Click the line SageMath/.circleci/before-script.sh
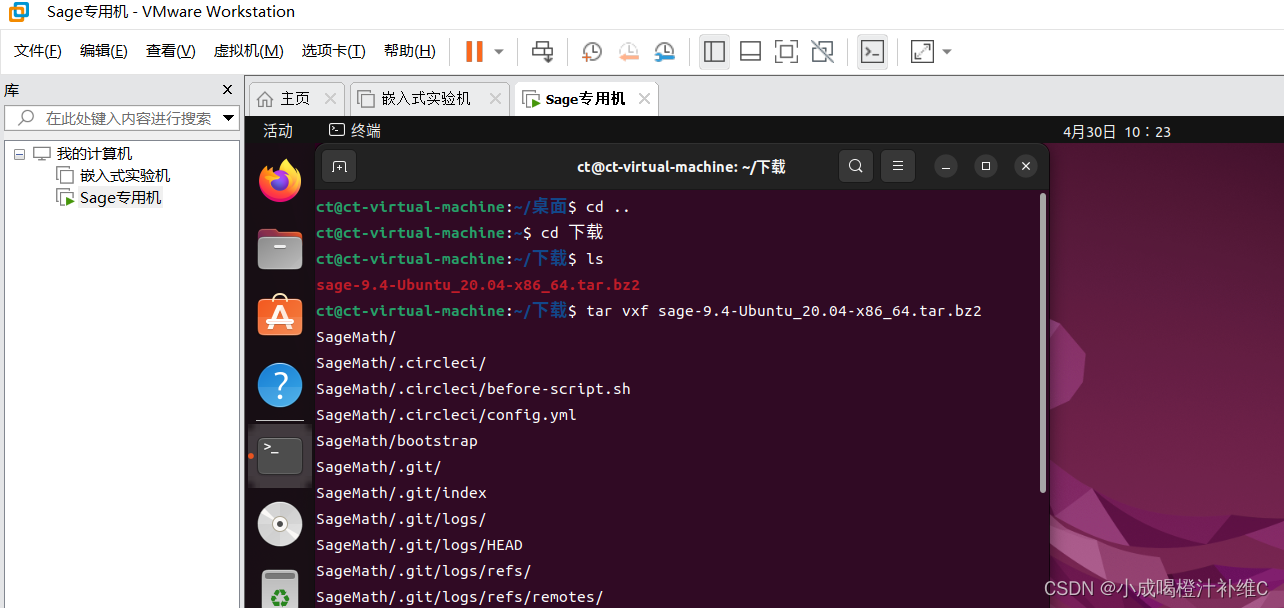1284x608 pixels. coord(473,389)
